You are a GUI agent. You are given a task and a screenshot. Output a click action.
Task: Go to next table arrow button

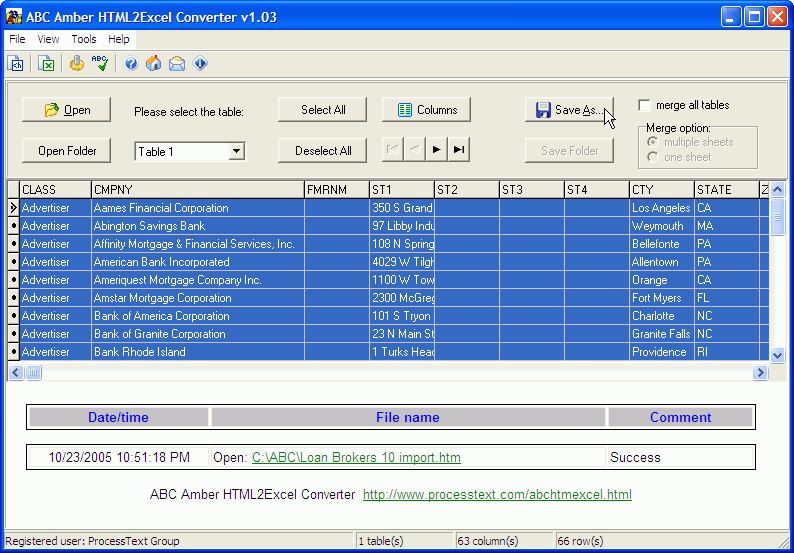[436, 149]
